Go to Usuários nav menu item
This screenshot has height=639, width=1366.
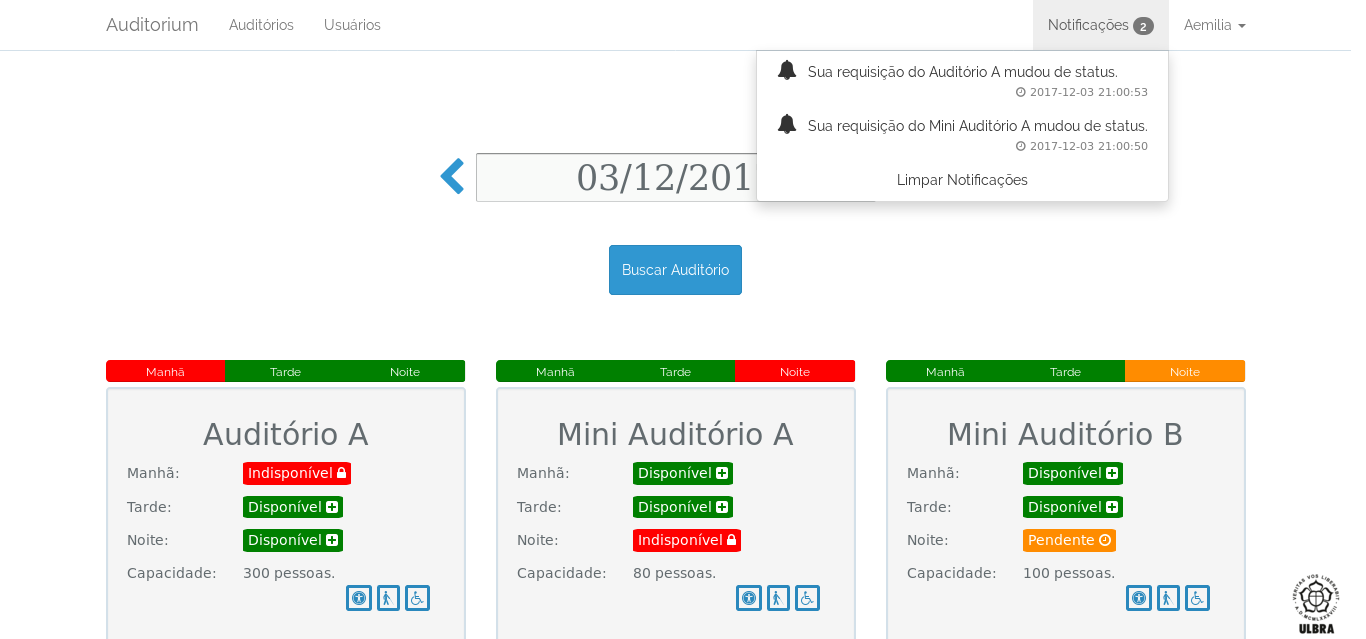(x=352, y=25)
